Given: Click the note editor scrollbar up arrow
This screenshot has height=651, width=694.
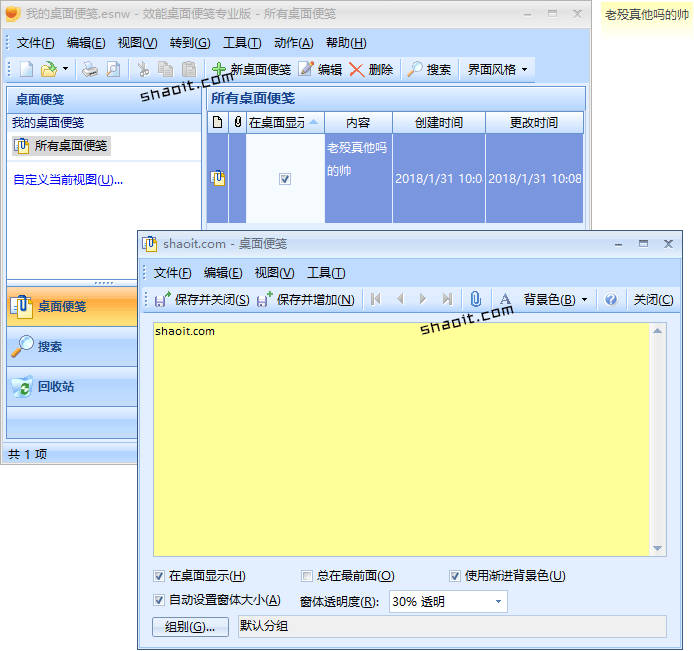Looking at the screenshot, I should 658,331.
